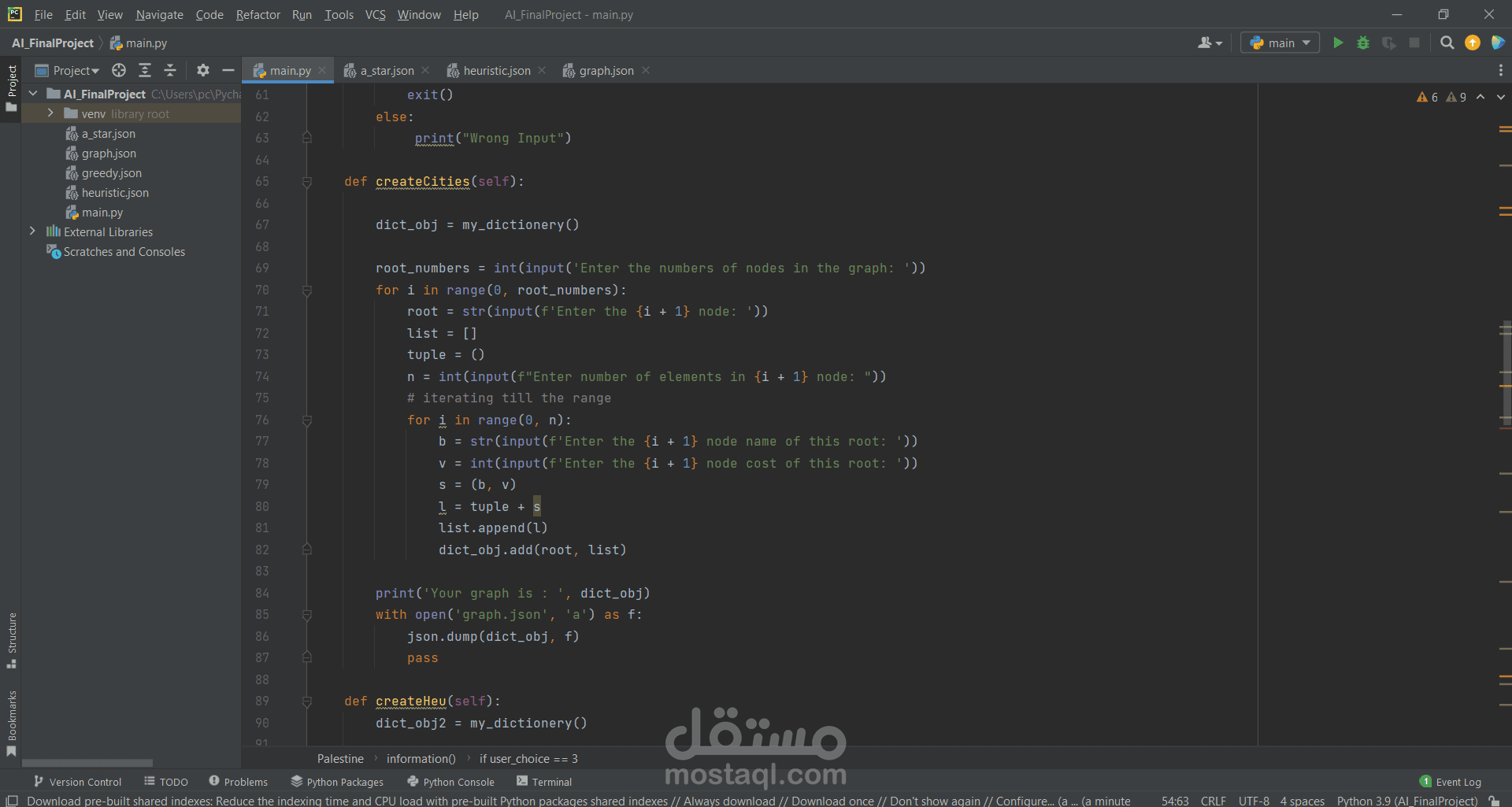Open the Problems tool window
The image size is (1512, 807).
[x=239, y=782]
